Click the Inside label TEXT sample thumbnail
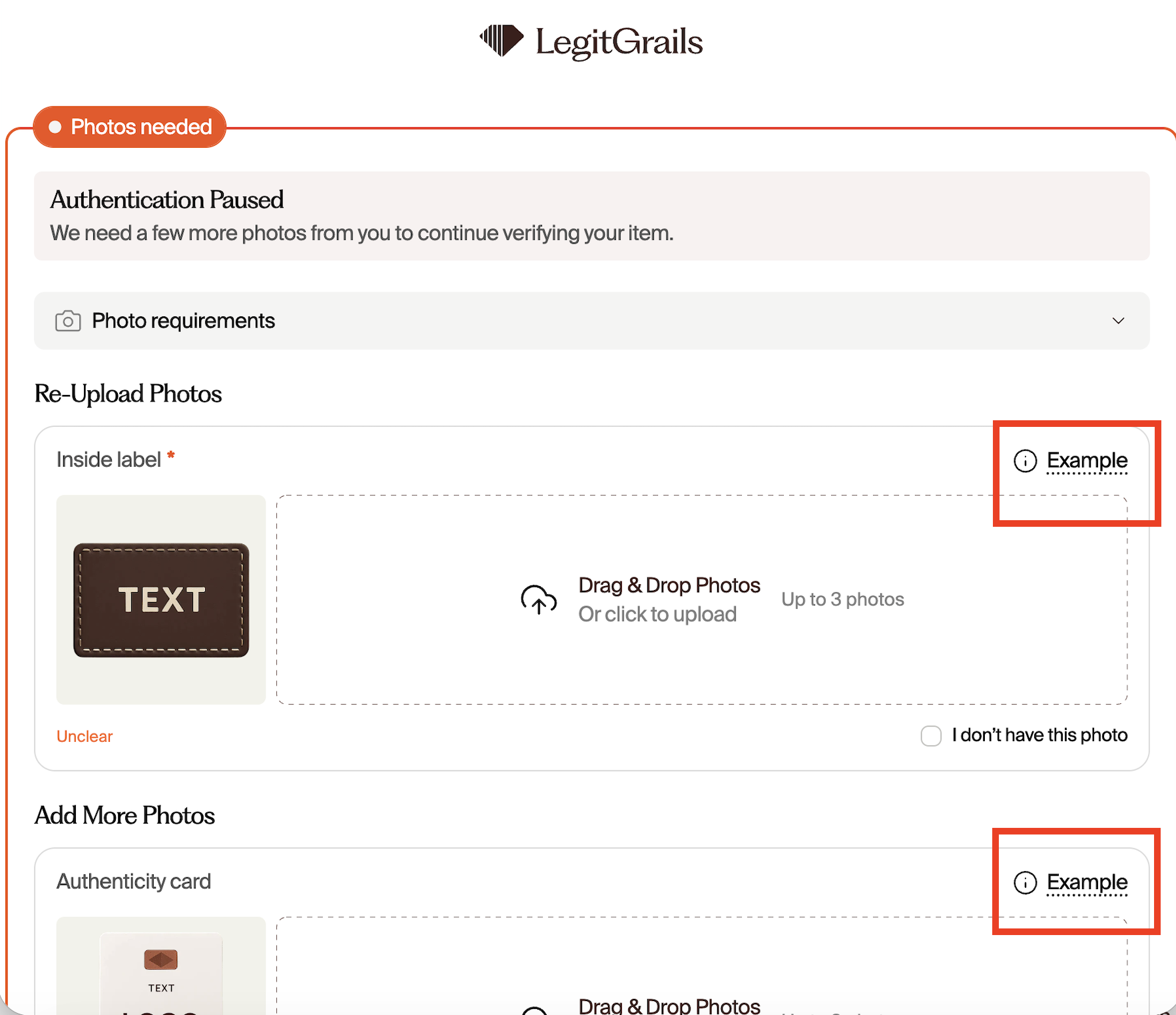The height and width of the screenshot is (1015, 1176). 161,599
